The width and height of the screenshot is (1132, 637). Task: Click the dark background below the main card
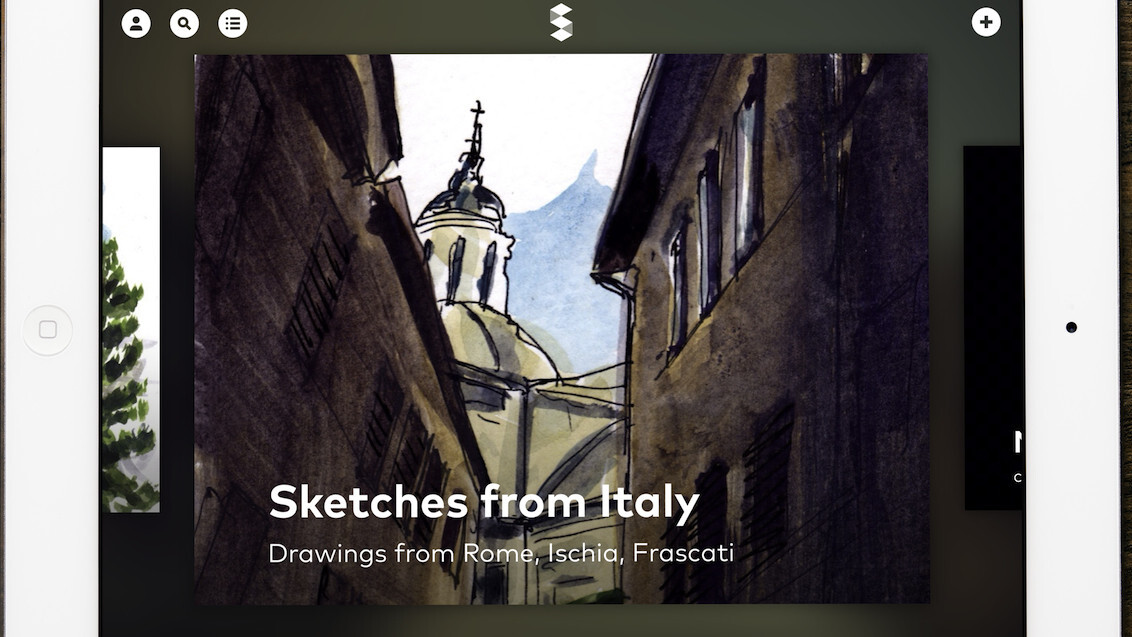(x=562, y=621)
